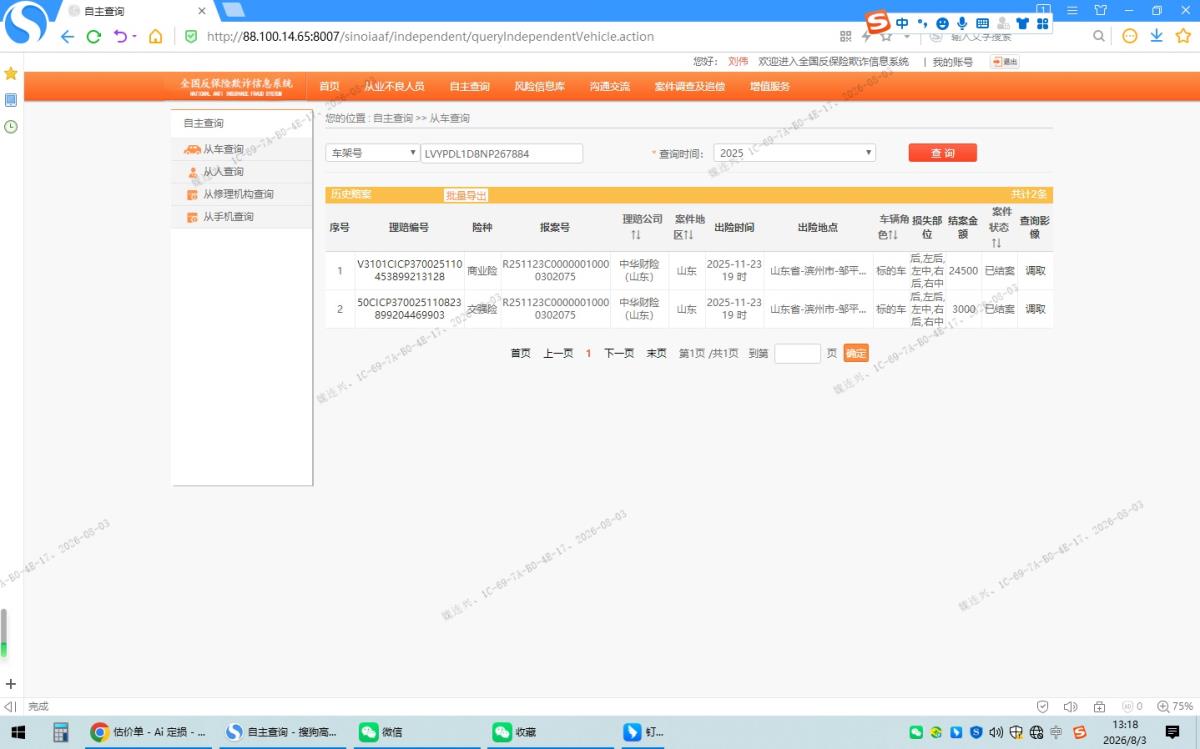Sort by 案件状态 column header
Image resolution: width=1200 pixels, height=749 pixels.
1001,227
